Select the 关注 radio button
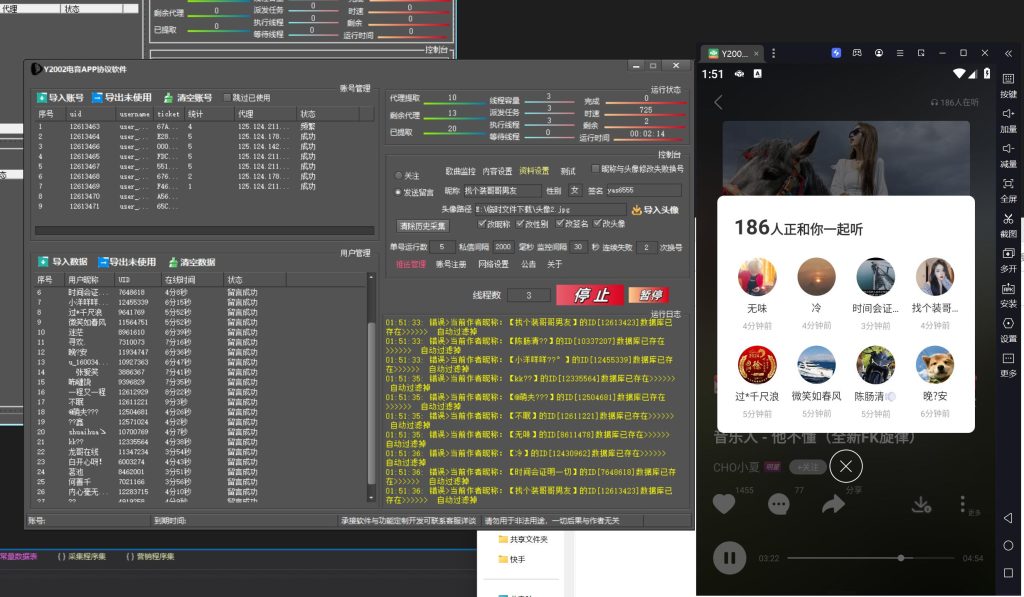Screen dimensions: 1024x597 (x=399, y=175)
